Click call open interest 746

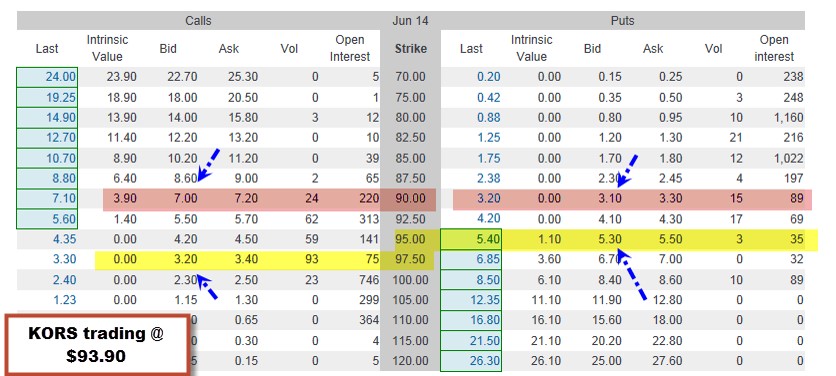pos(369,279)
